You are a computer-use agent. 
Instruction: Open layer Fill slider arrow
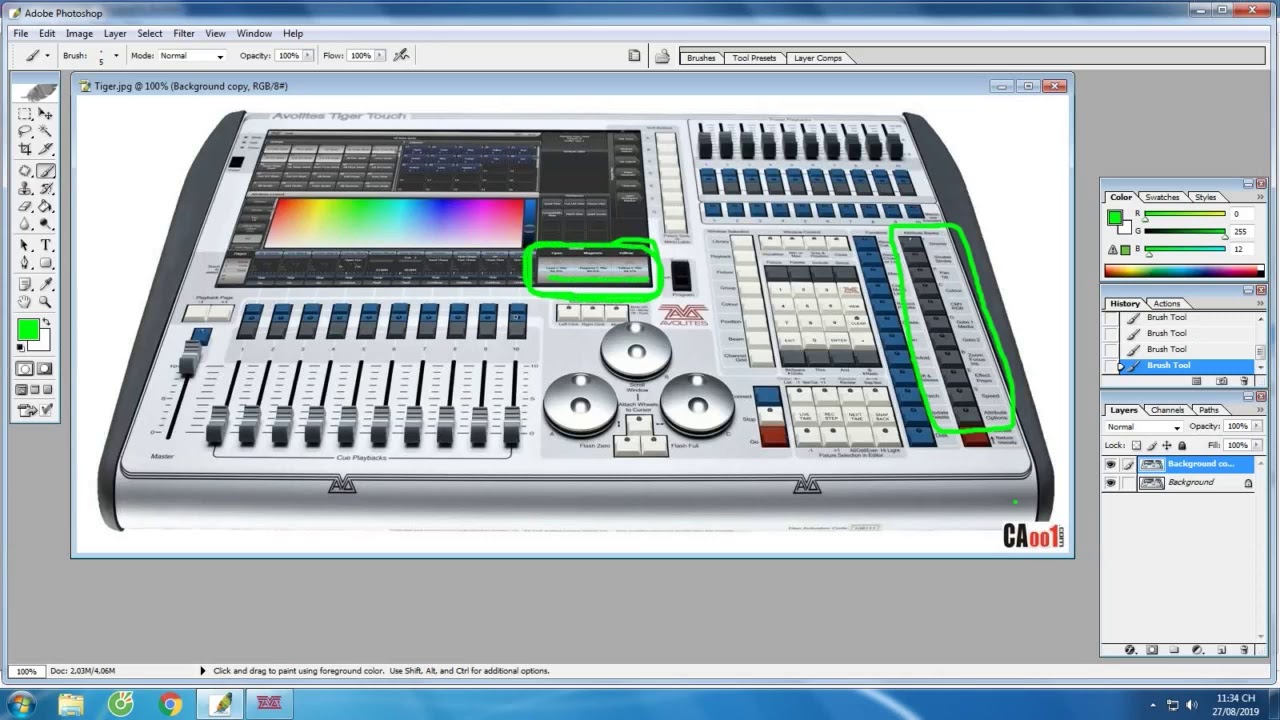1255,445
